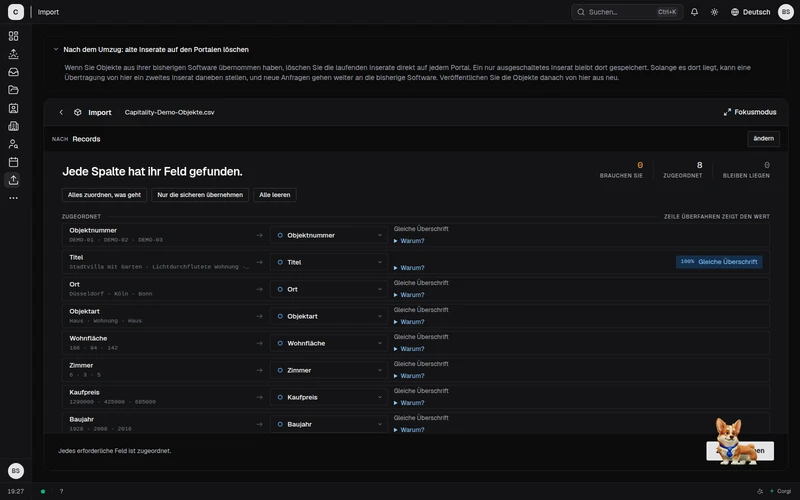Open the Titel field dropdown
Viewport: 800px width, 500px height.
(329, 262)
